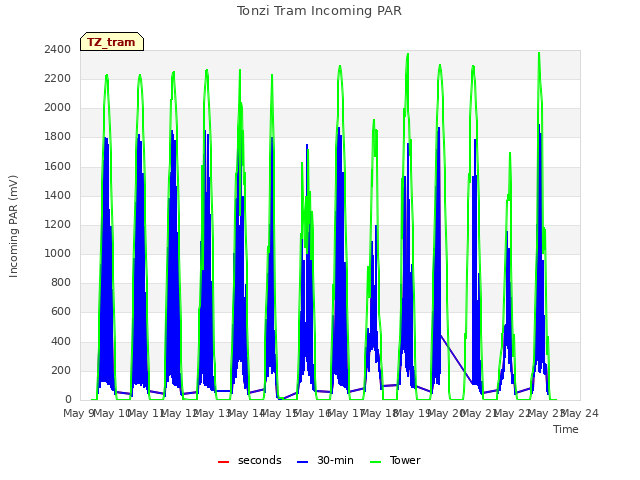
Task: Toggle the Tower legend entry
Action: click(395, 460)
